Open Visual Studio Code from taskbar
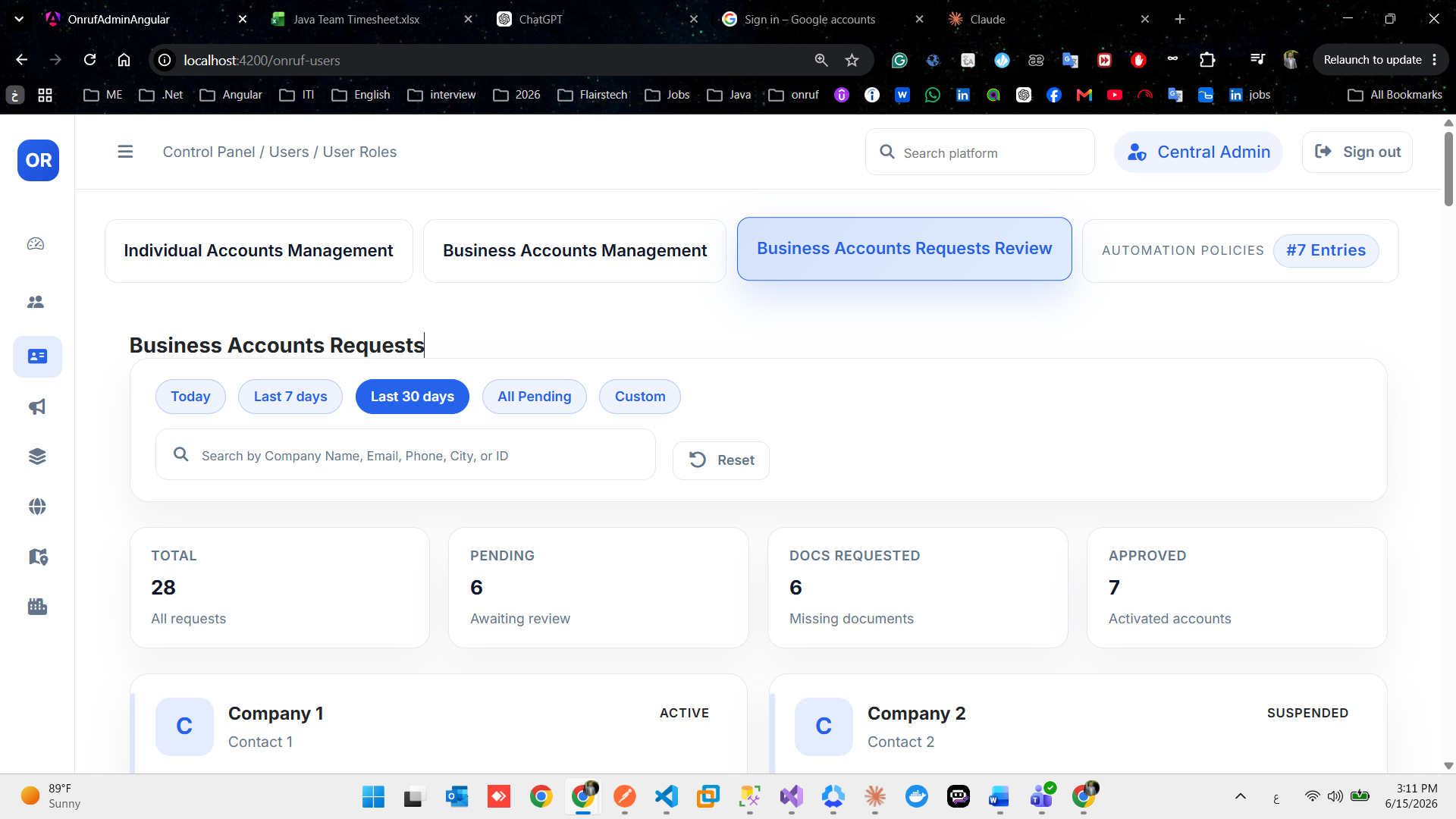 [666, 796]
